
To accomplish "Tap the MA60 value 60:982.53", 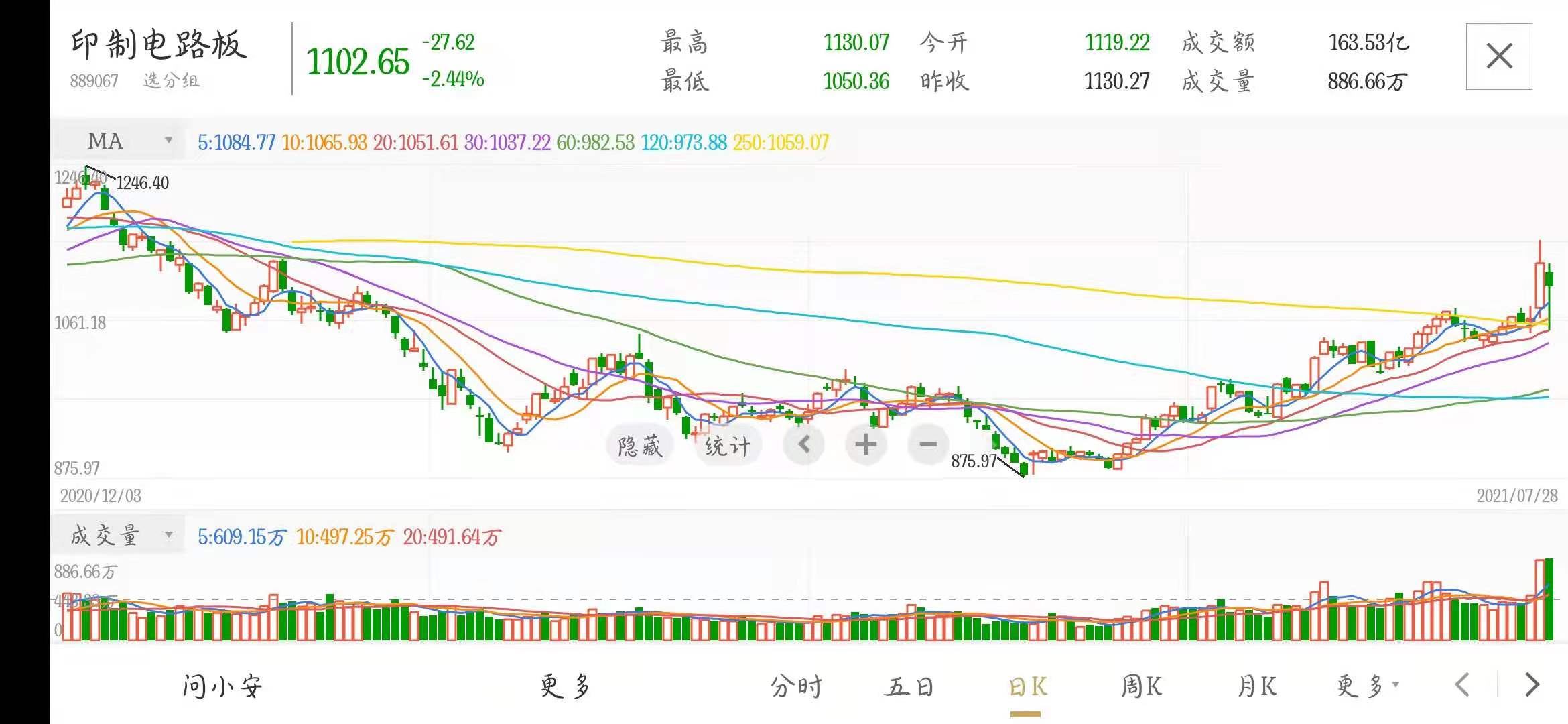I will (595, 142).
